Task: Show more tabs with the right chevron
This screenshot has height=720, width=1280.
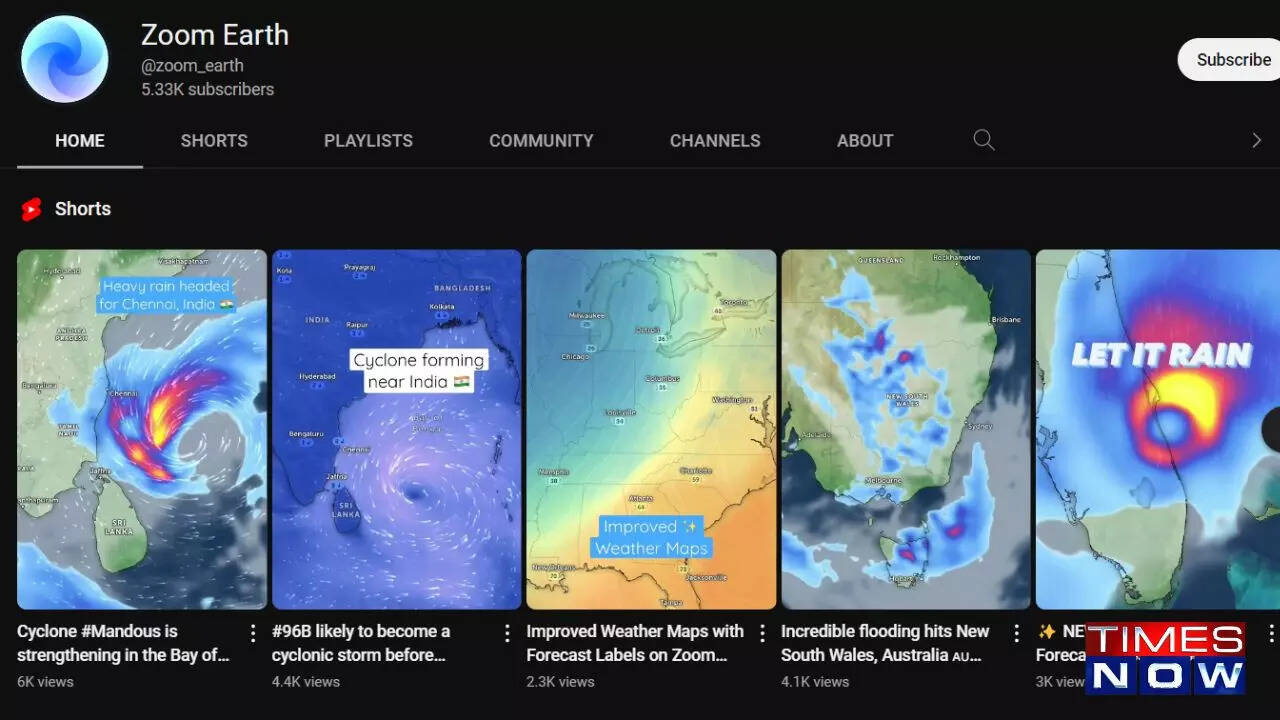Action: point(1256,141)
